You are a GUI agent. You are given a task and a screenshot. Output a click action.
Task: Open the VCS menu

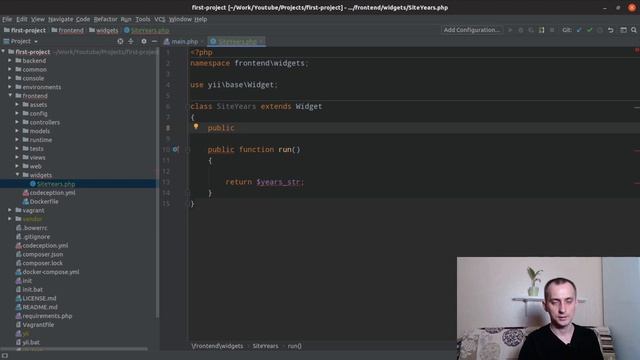[x=160, y=19]
